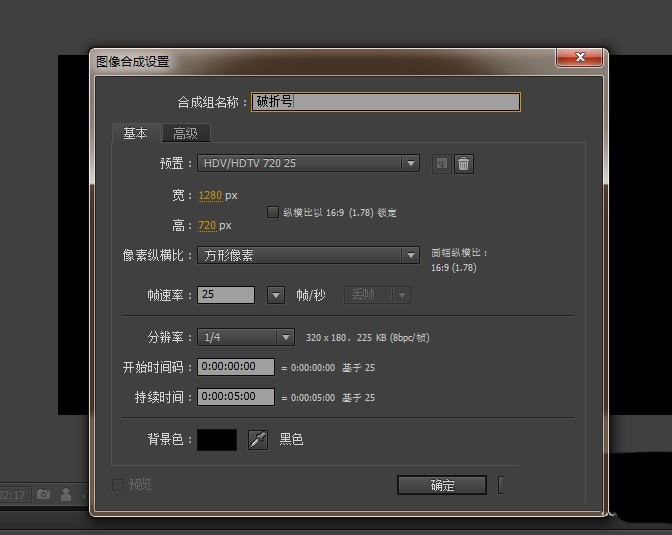Screen dimensions: 672x535
Task: Switch to the 高级 tab
Action: 185,133
